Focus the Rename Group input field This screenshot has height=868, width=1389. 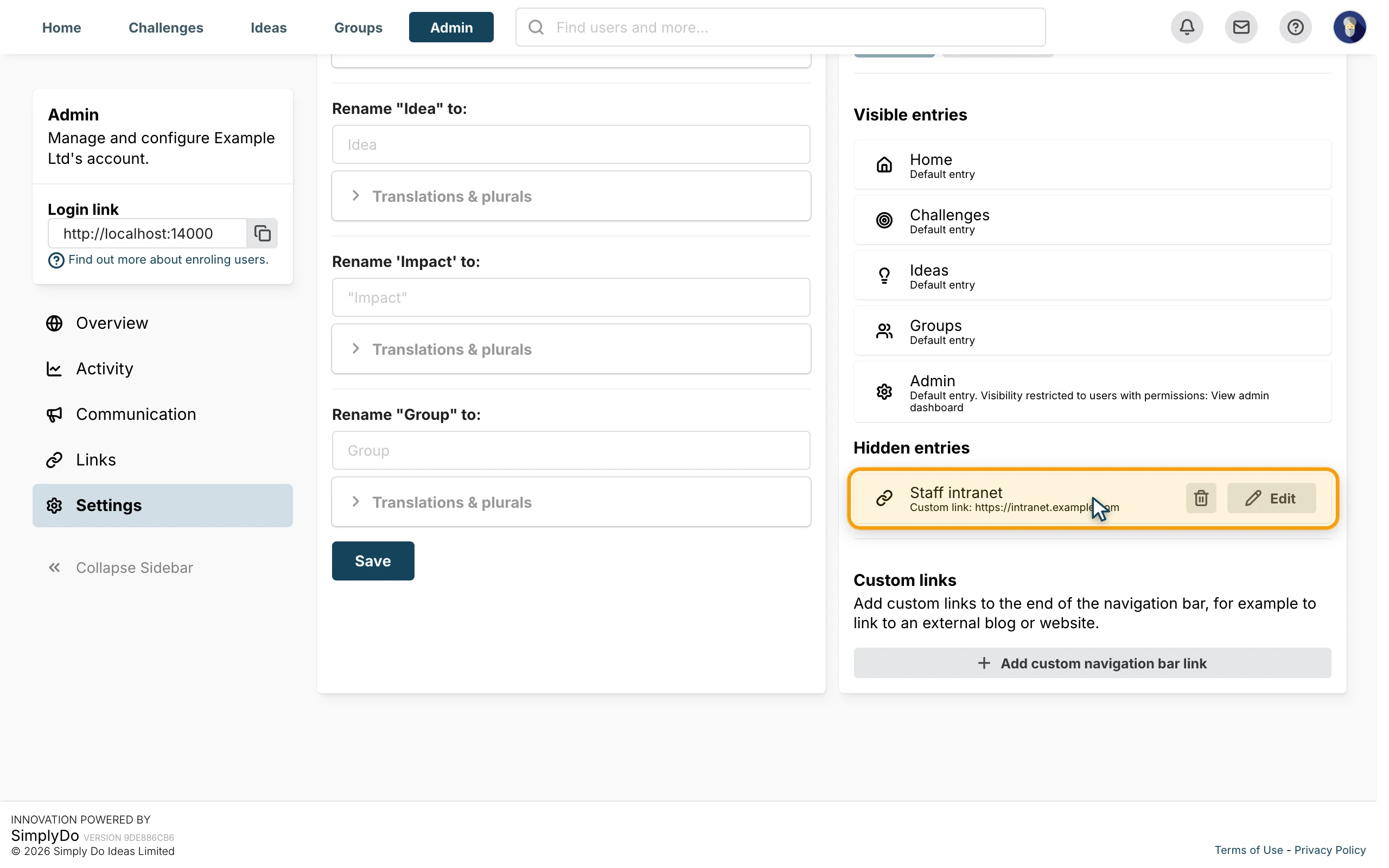(x=571, y=450)
